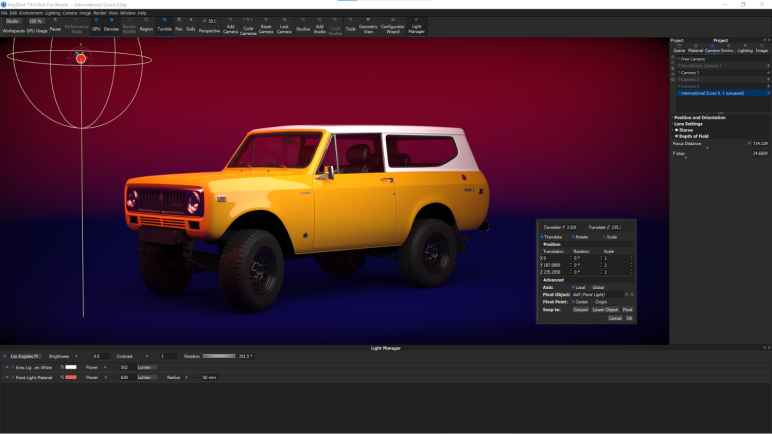Screen dimensions: 772x434
Task: Open the Configurator Wizard
Action: (x=393, y=26)
